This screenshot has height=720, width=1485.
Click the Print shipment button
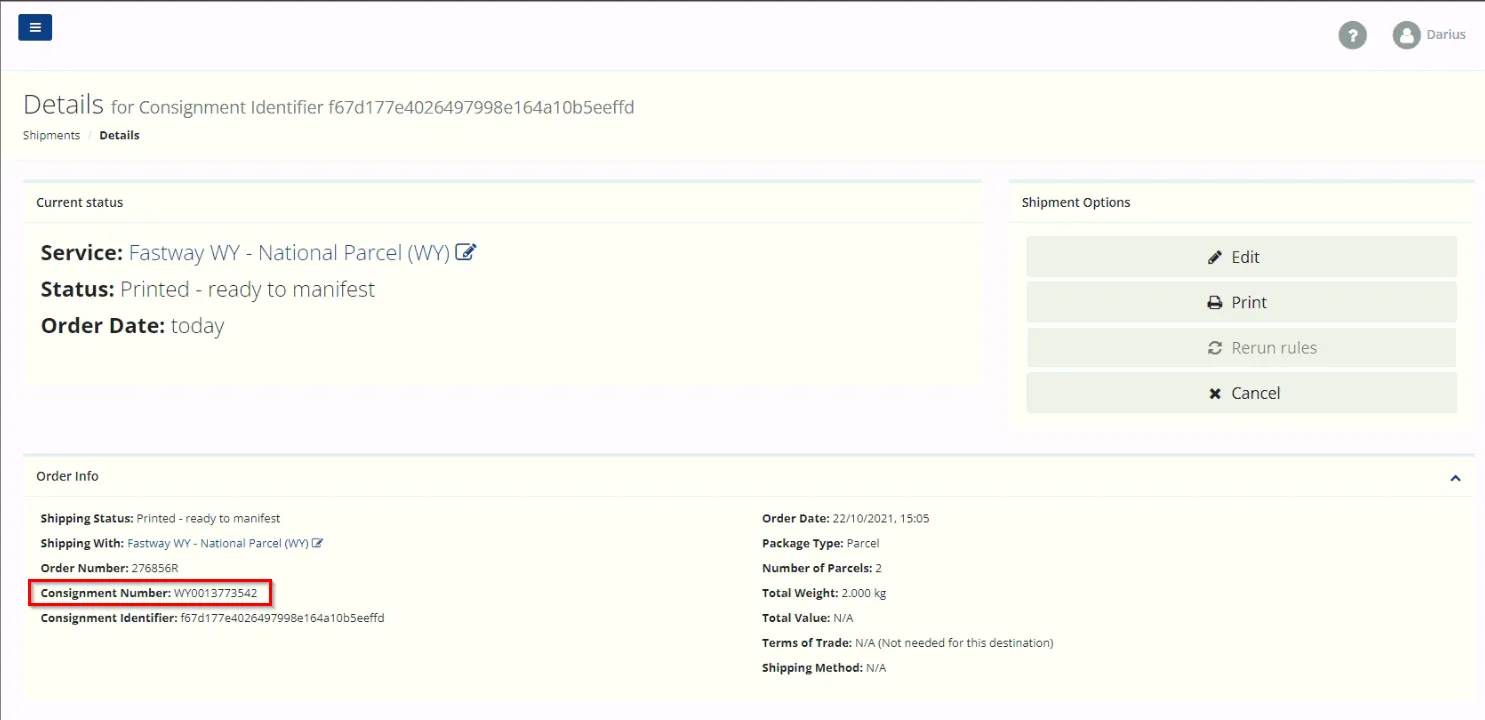coord(1241,302)
